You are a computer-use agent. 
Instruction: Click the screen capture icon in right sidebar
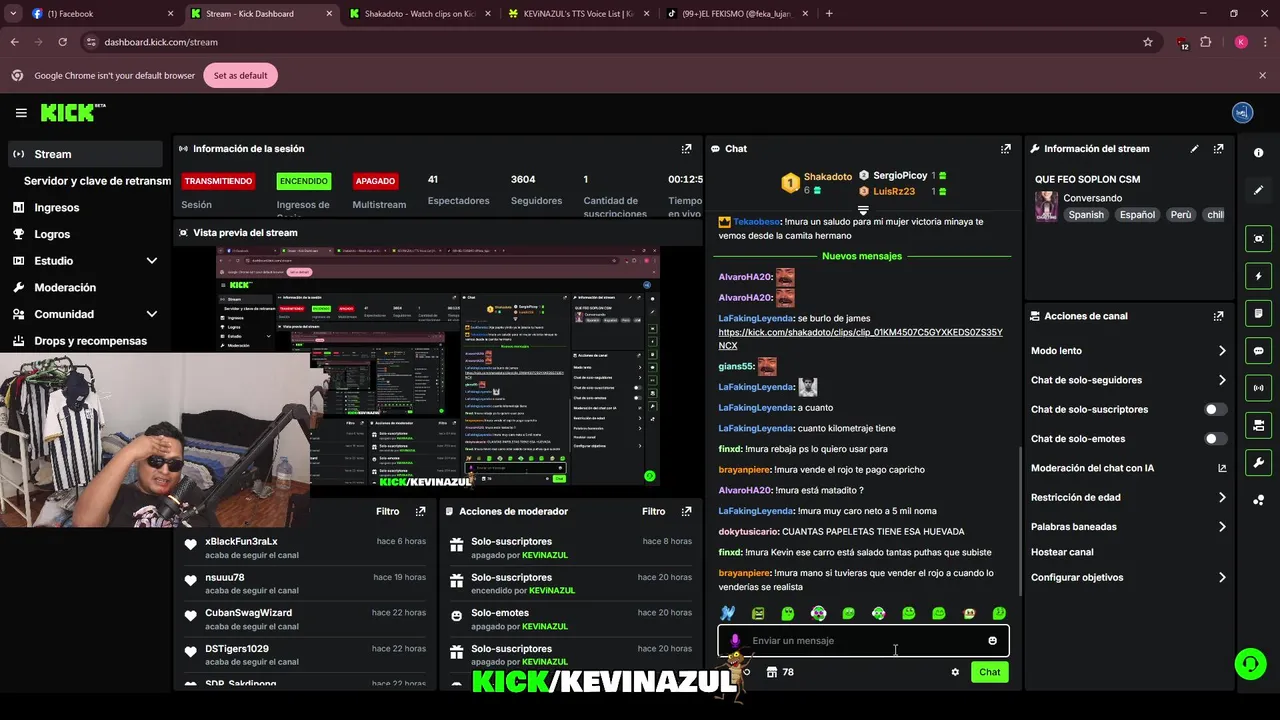click(1258, 238)
